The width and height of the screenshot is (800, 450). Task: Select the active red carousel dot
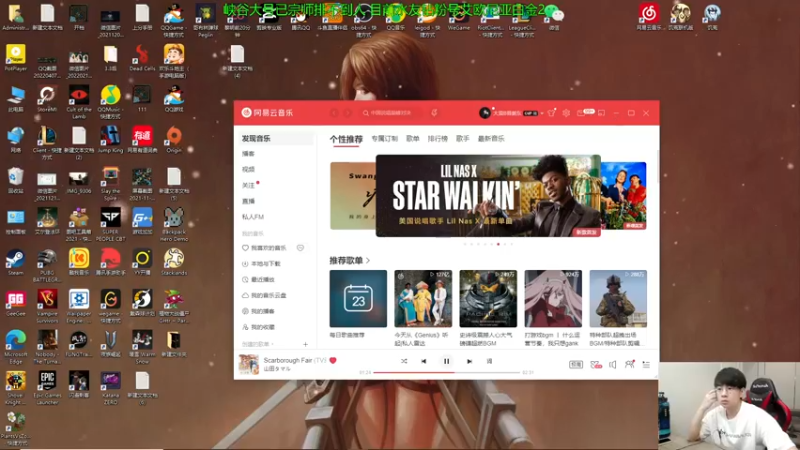pos(498,244)
